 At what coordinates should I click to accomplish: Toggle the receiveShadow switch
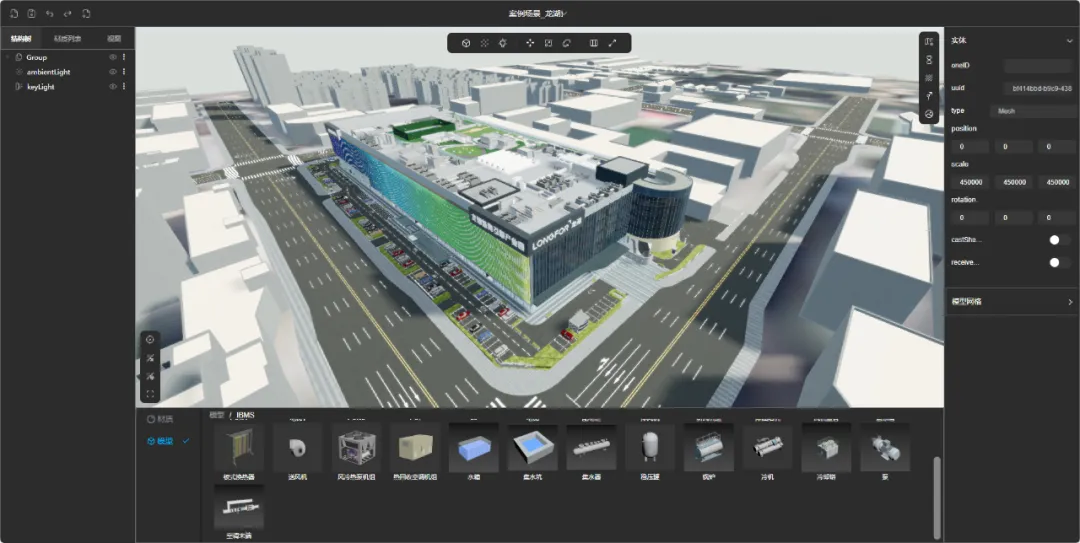click(1058, 262)
